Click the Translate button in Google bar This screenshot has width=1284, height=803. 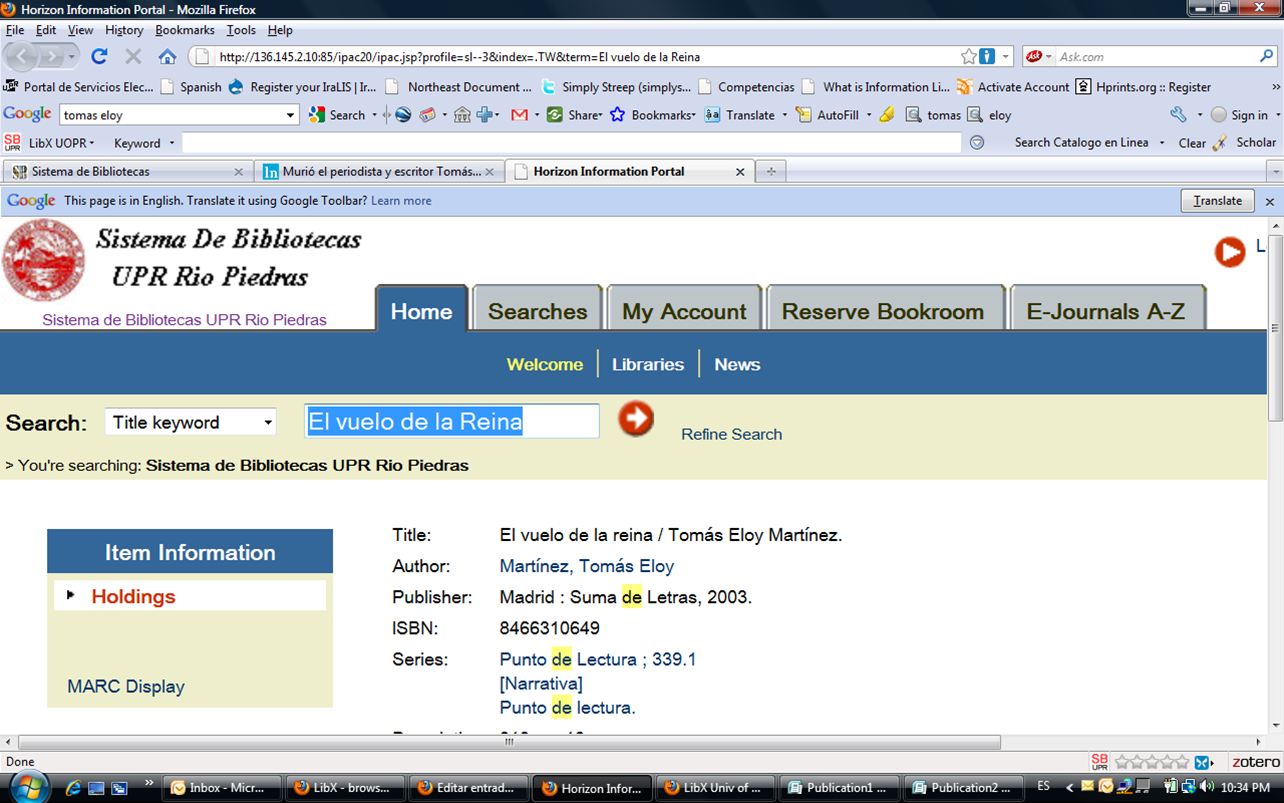1217,201
